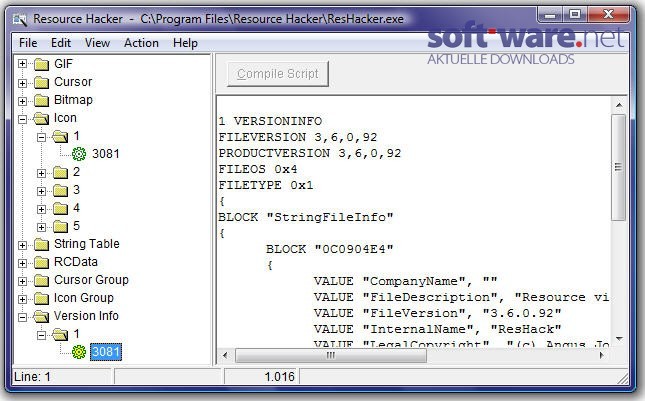Click open folder icon under Version Info 1
Screen dimensions: 645x401
pyautogui.click(x=60, y=334)
